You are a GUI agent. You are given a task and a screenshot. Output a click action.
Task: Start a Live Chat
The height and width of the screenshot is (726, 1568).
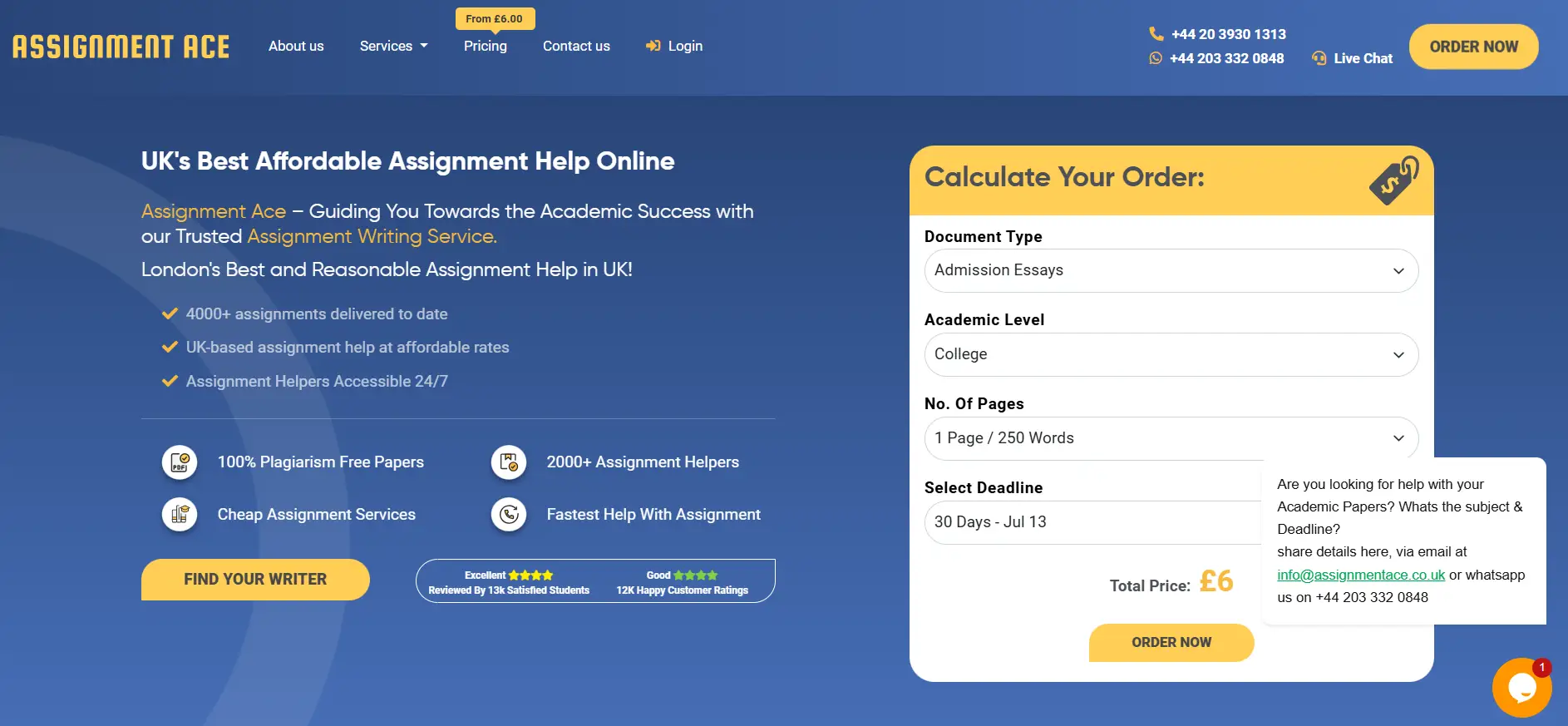1363,58
